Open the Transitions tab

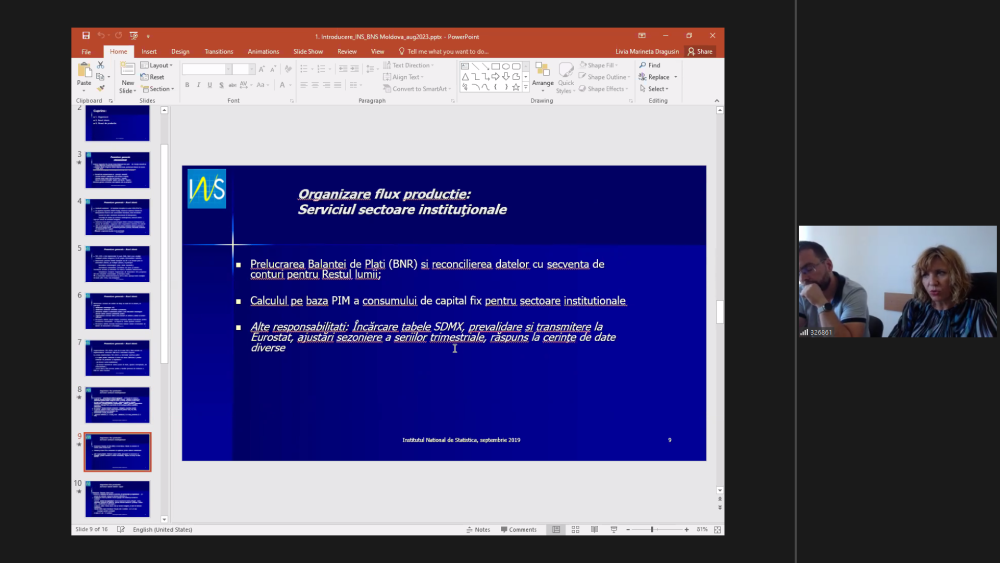pos(219,52)
